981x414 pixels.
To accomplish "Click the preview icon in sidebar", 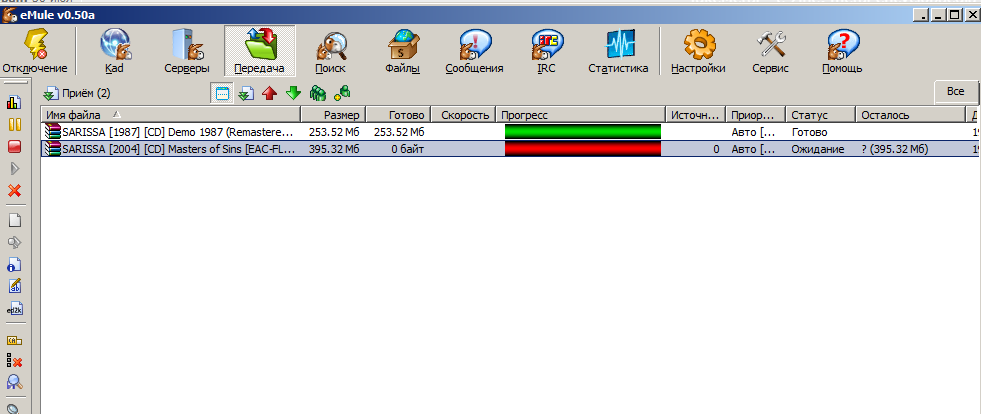I will pos(14,242).
